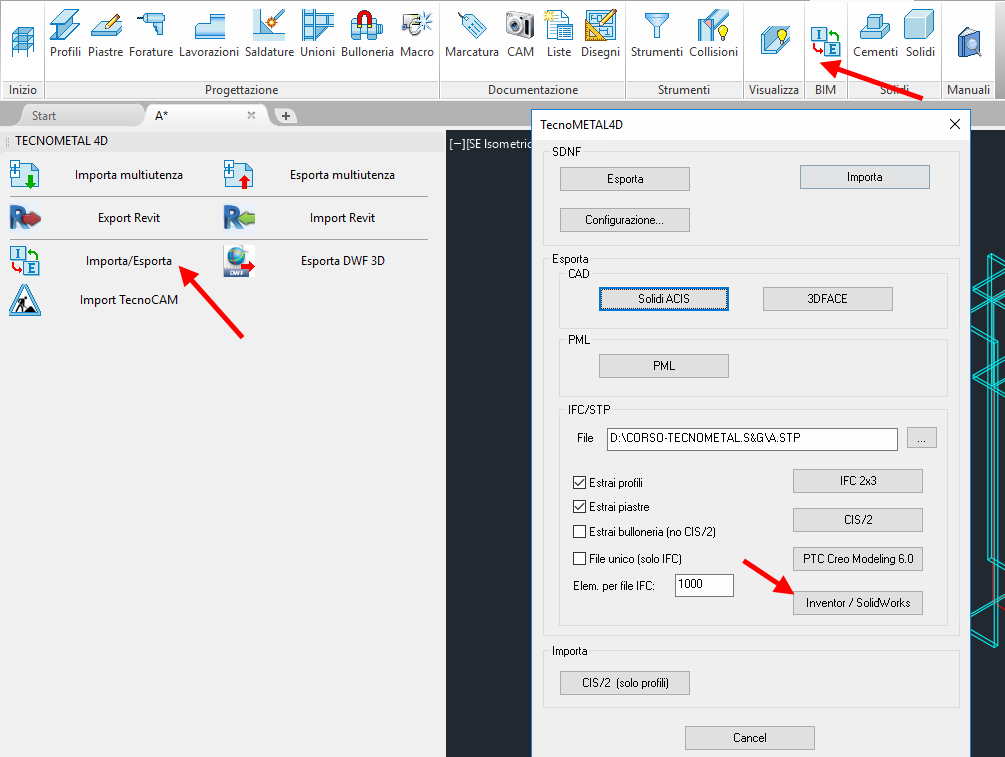Open the Piastre plates tool
The width and height of the screenshot is (1005, 757).
click(106, 34)
